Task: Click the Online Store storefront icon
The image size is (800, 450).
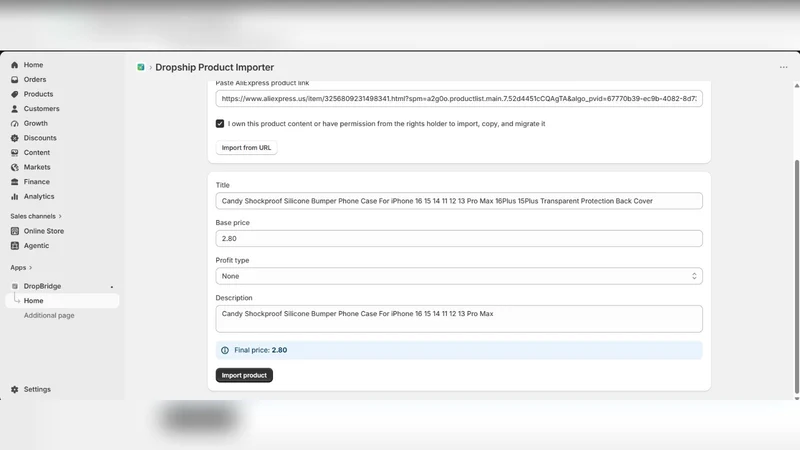Action: click(14, 231)
